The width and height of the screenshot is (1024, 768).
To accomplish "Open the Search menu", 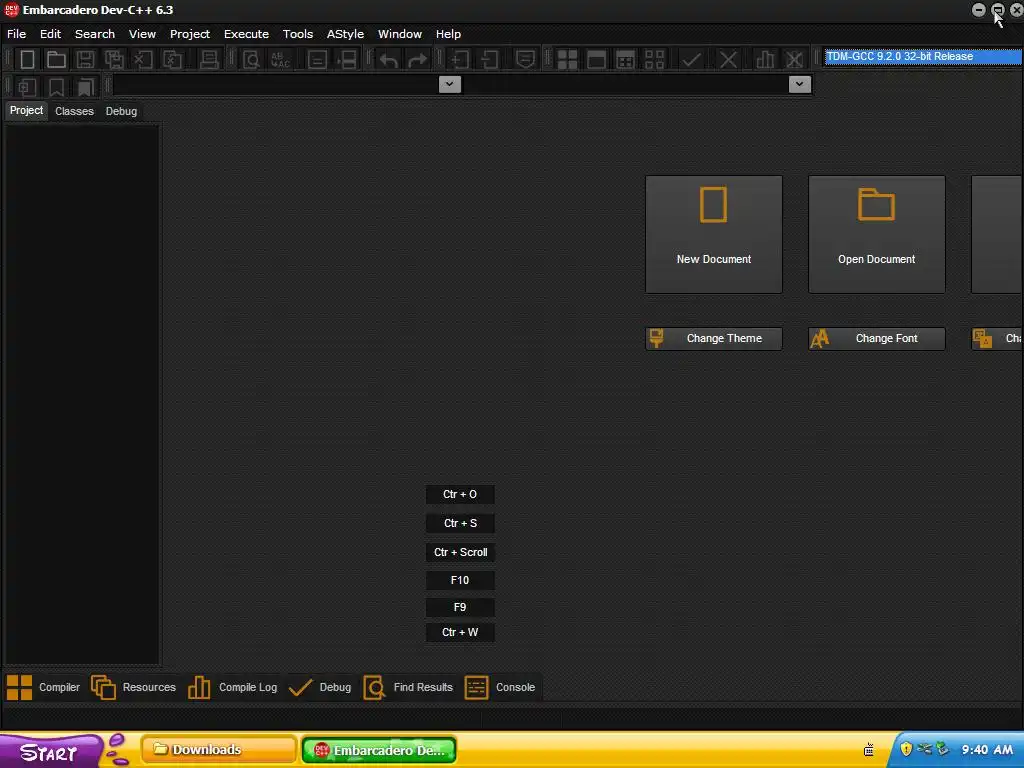I will click(x=95, y=34).
